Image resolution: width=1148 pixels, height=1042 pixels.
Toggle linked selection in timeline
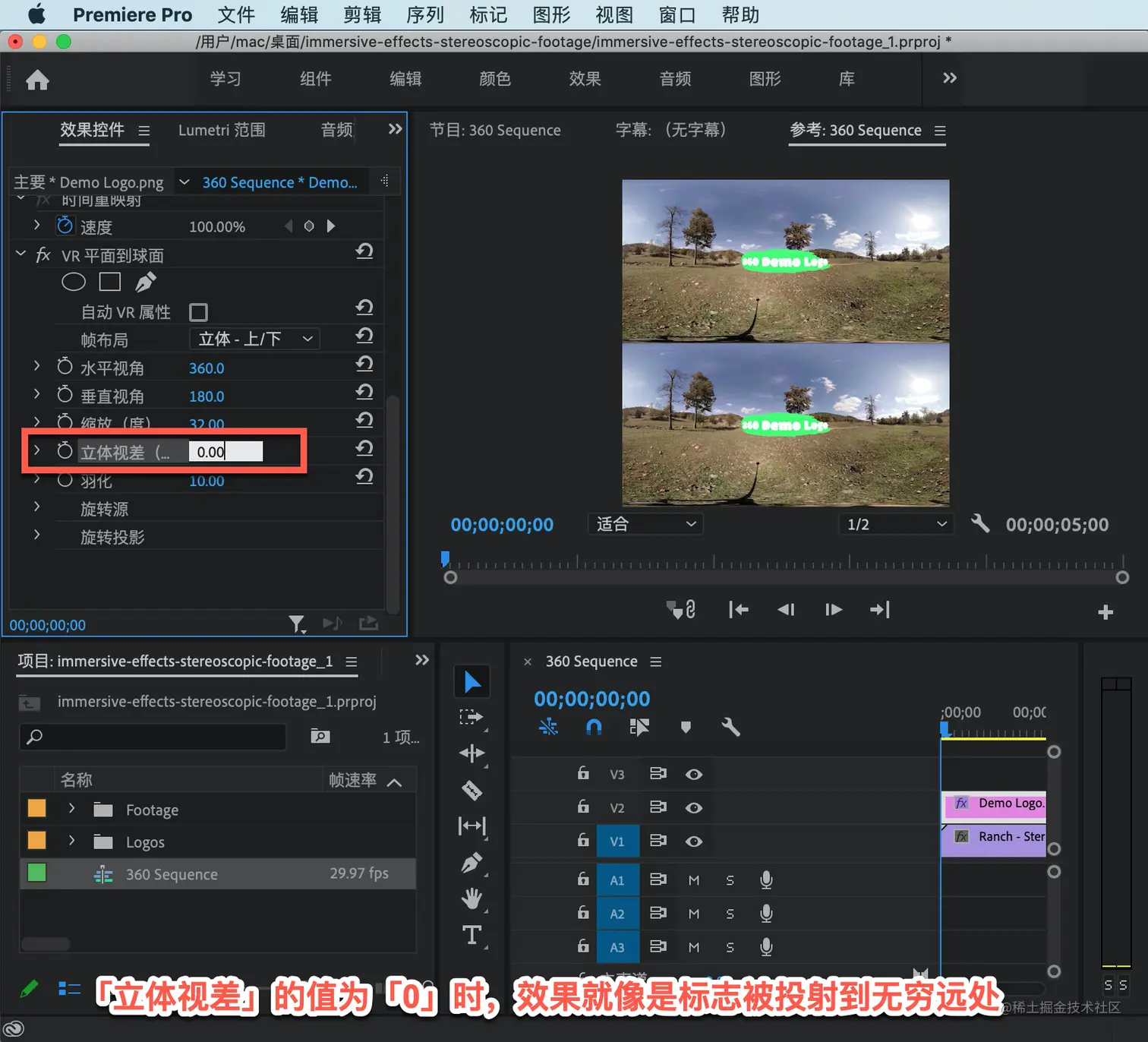tap(639, 728)
